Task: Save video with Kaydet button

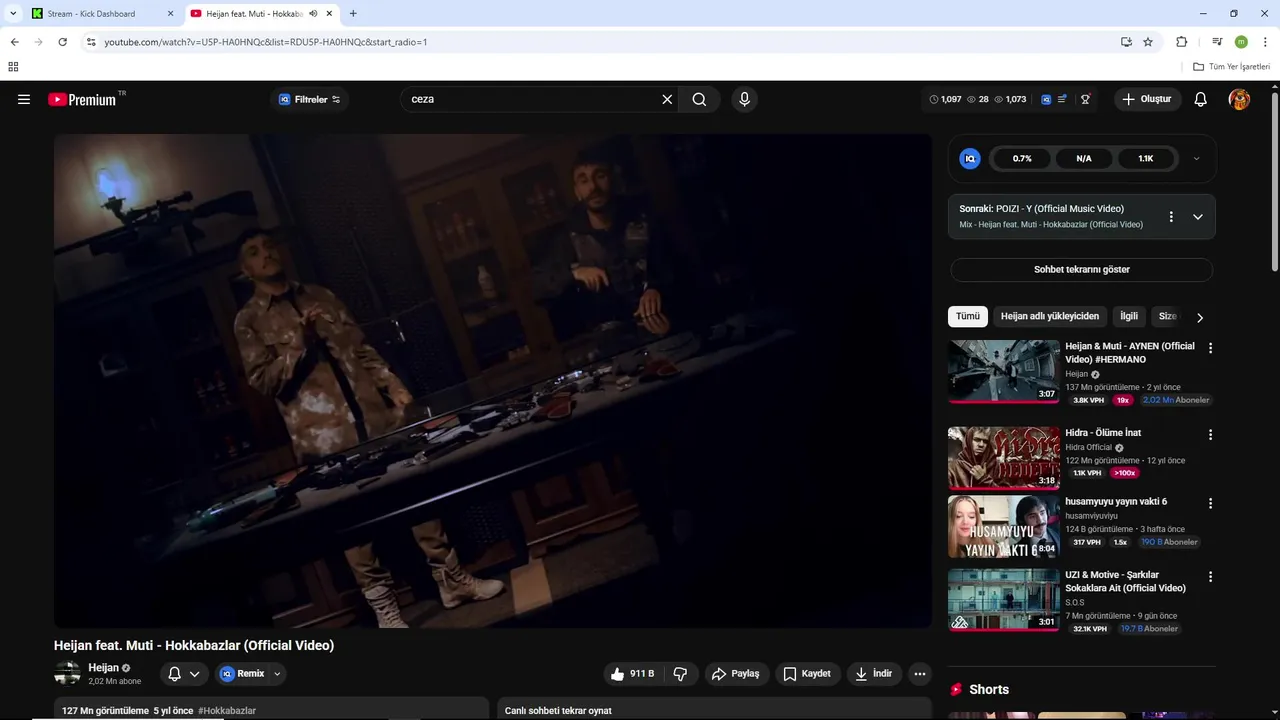Action: pos(807,673)
